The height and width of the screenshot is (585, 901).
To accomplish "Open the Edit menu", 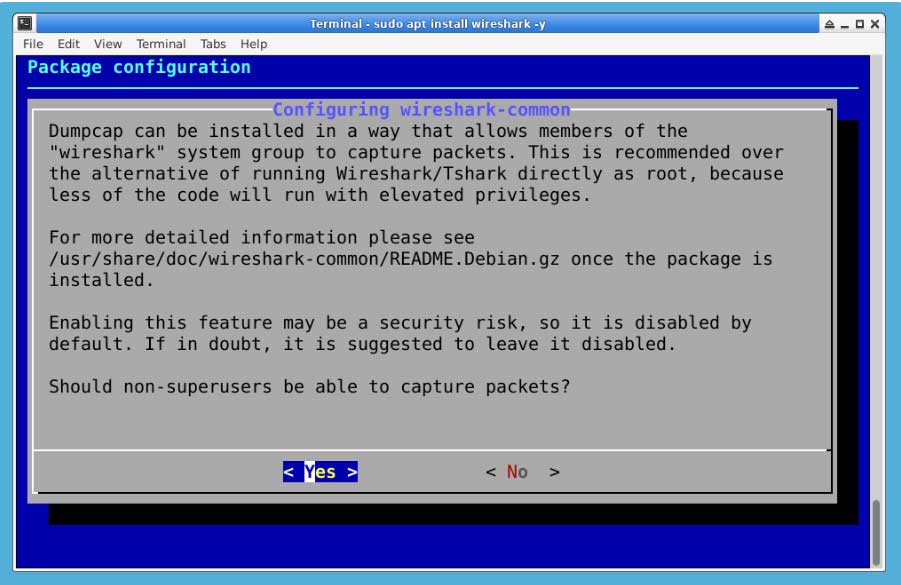I will (x=68, y=44).
